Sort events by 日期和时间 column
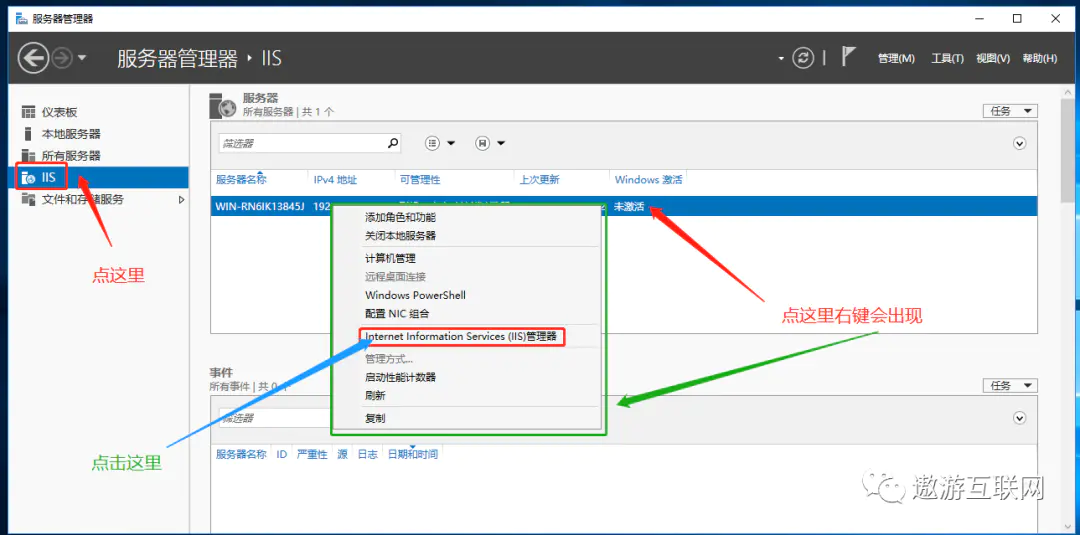The height and width of the screenshot is (535, 1080). pos(413,454)
